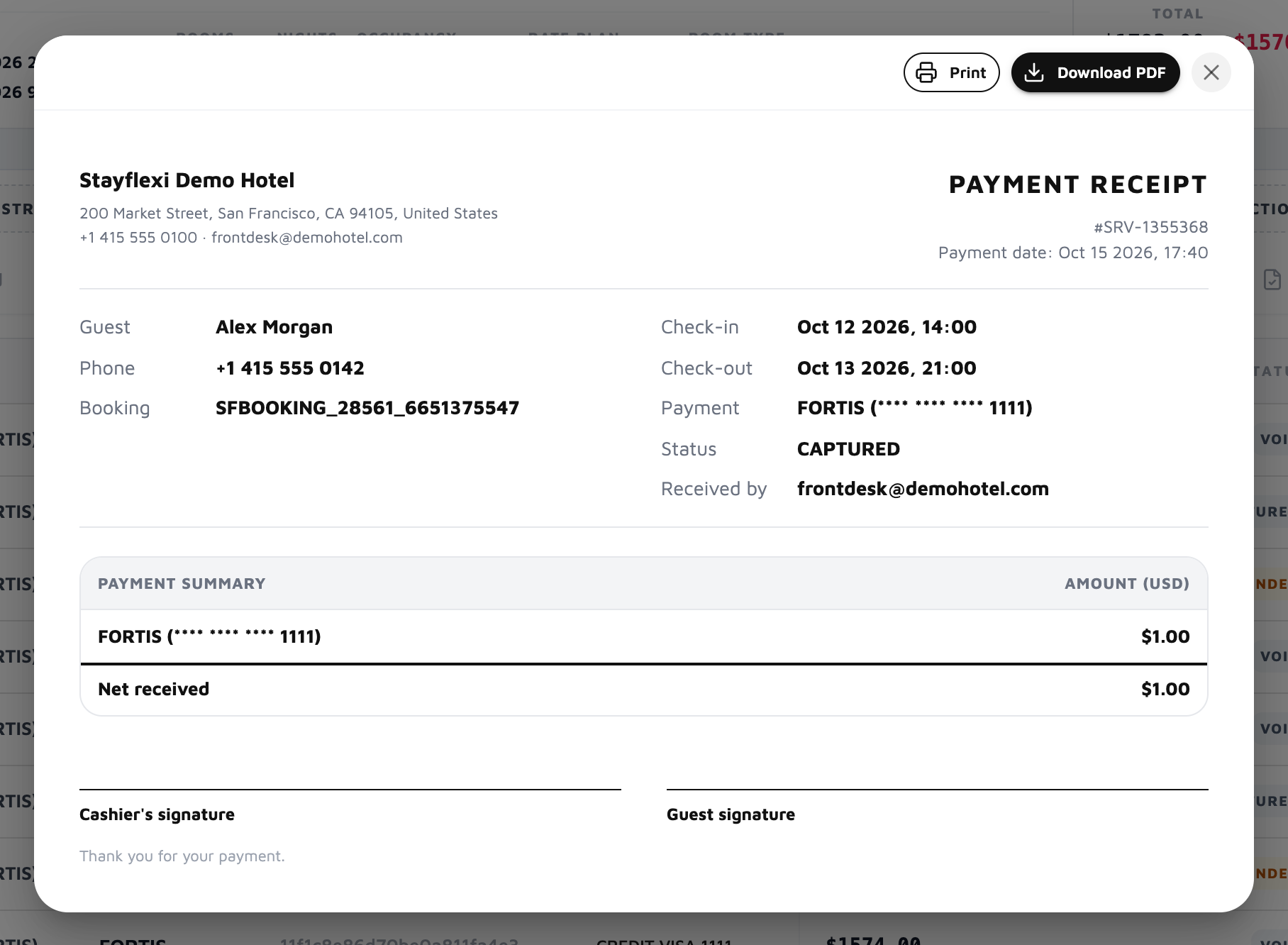Click the Status field label
Image resolution: width=1288 pixels, height=945 pixels.
click(689, 449)
